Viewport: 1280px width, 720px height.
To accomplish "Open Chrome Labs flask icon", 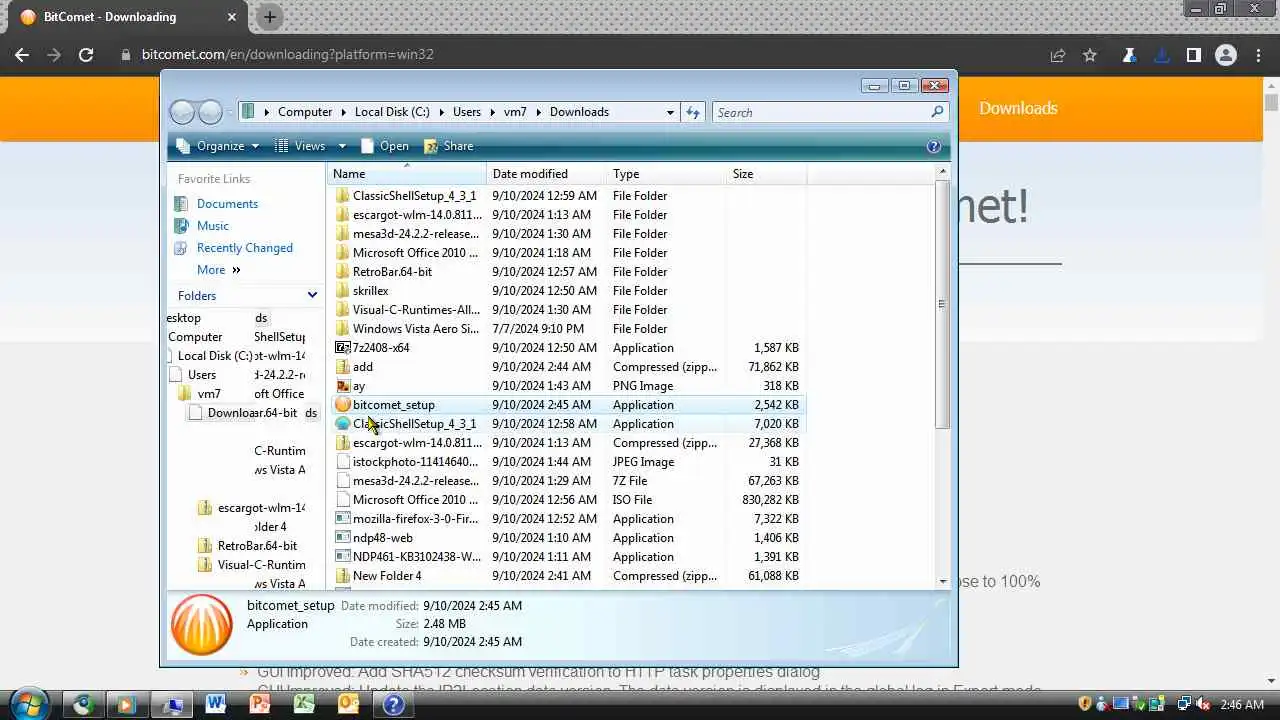I will pyautogui.click(x=1129, y=55).
